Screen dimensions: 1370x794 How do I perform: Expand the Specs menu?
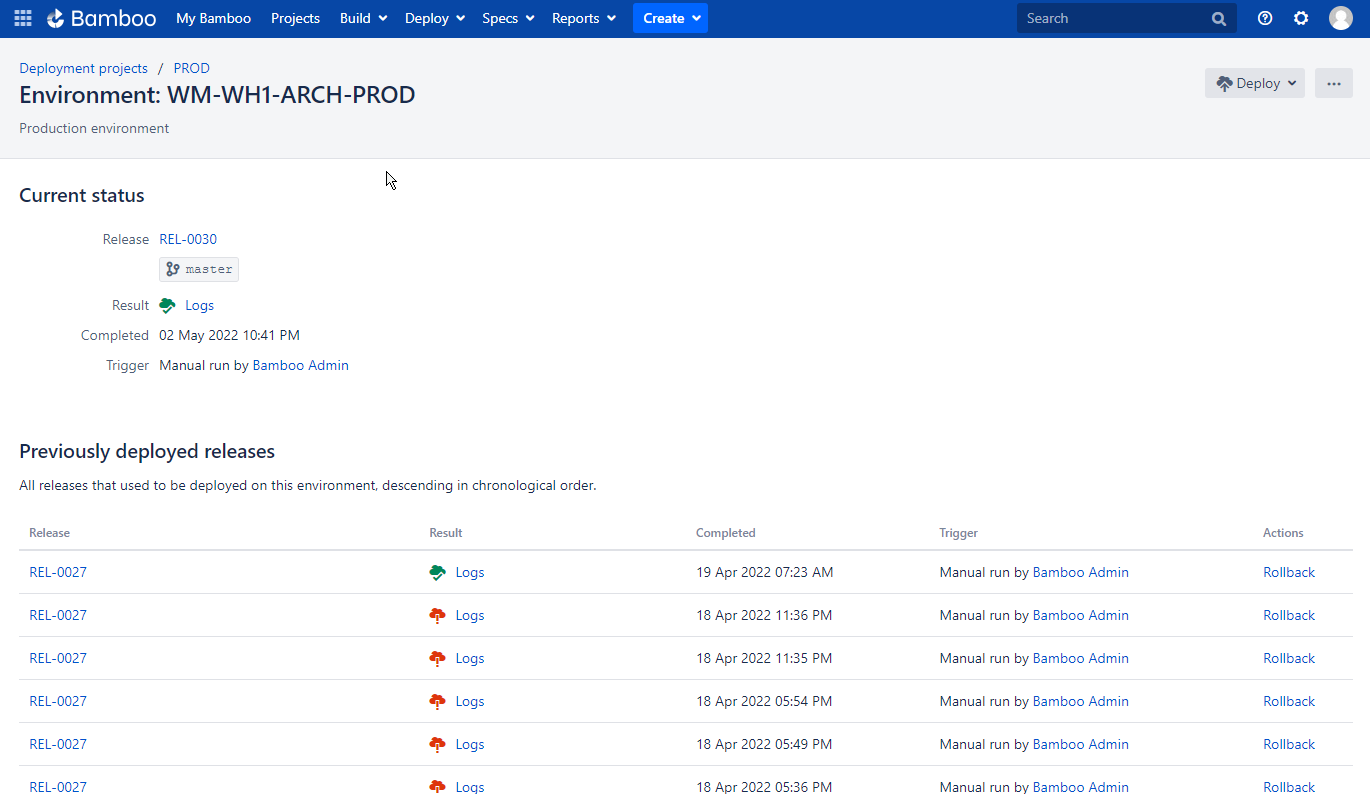[x=508, y=18]
